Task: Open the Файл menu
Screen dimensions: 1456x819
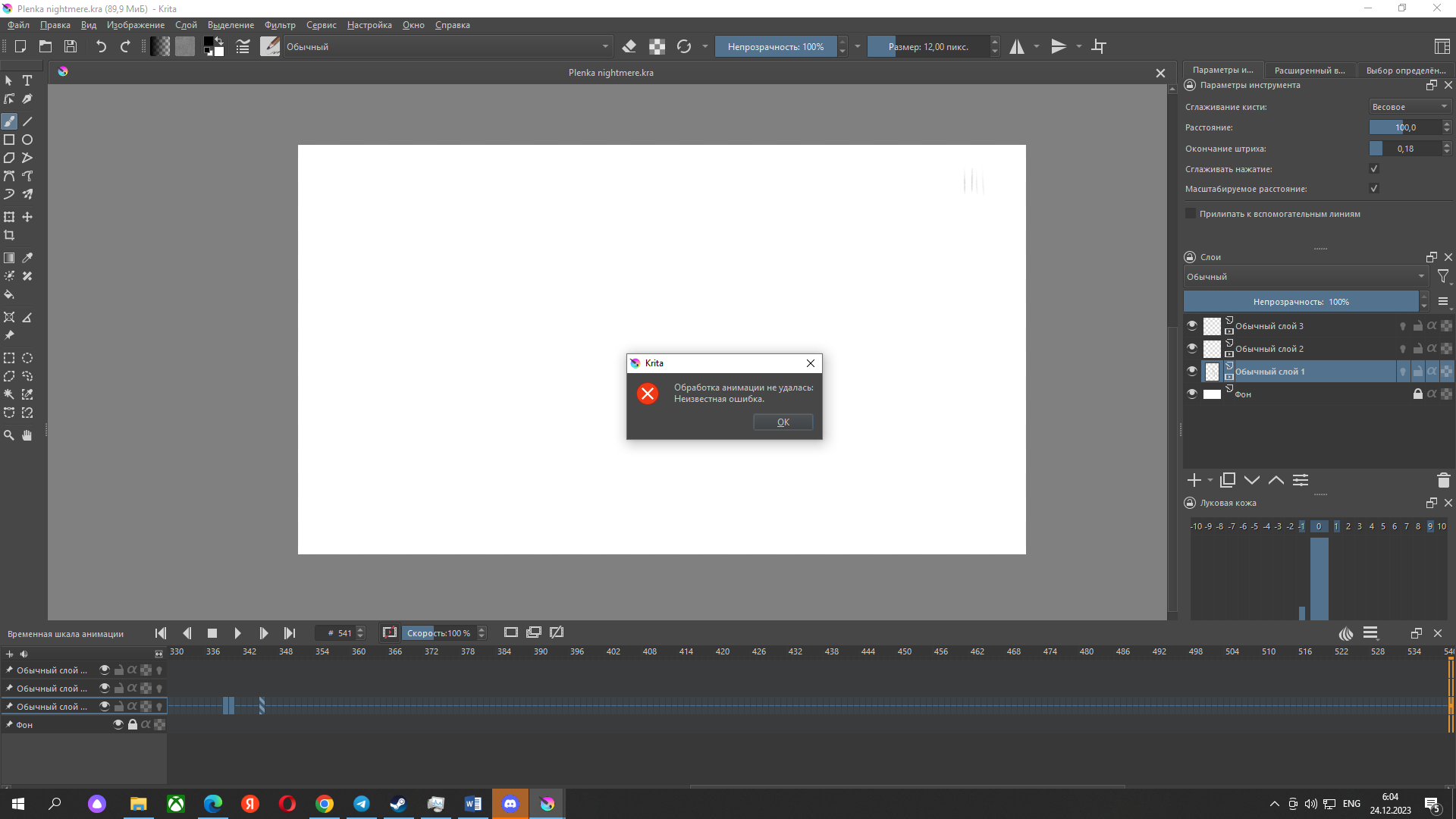Action: [18, 25]
